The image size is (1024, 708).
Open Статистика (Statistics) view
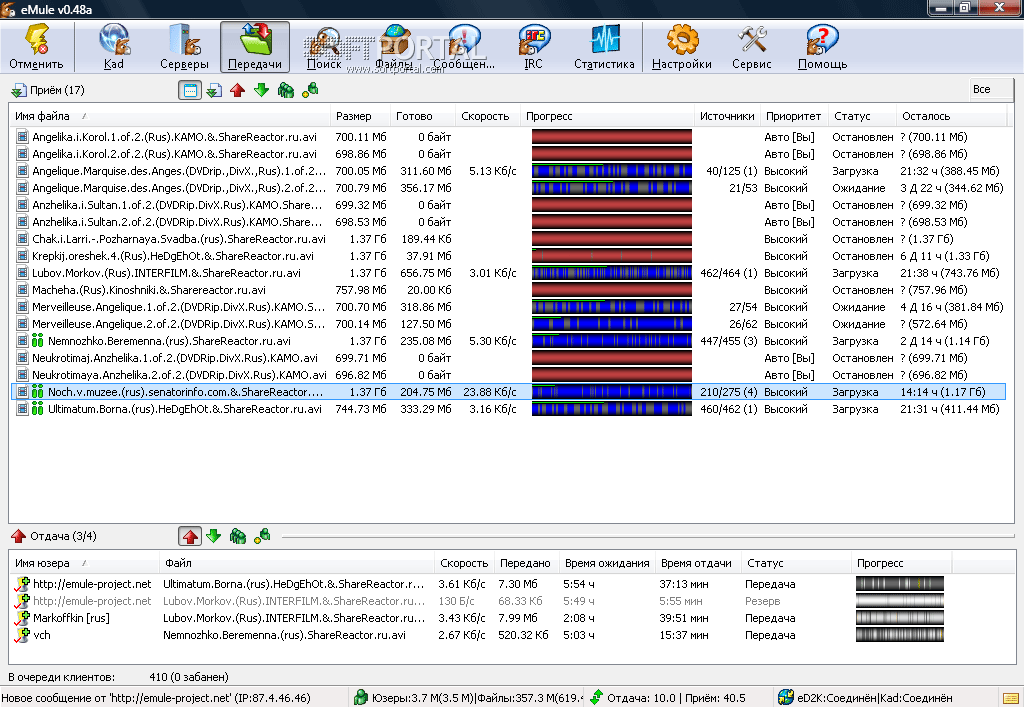[604, 47]
